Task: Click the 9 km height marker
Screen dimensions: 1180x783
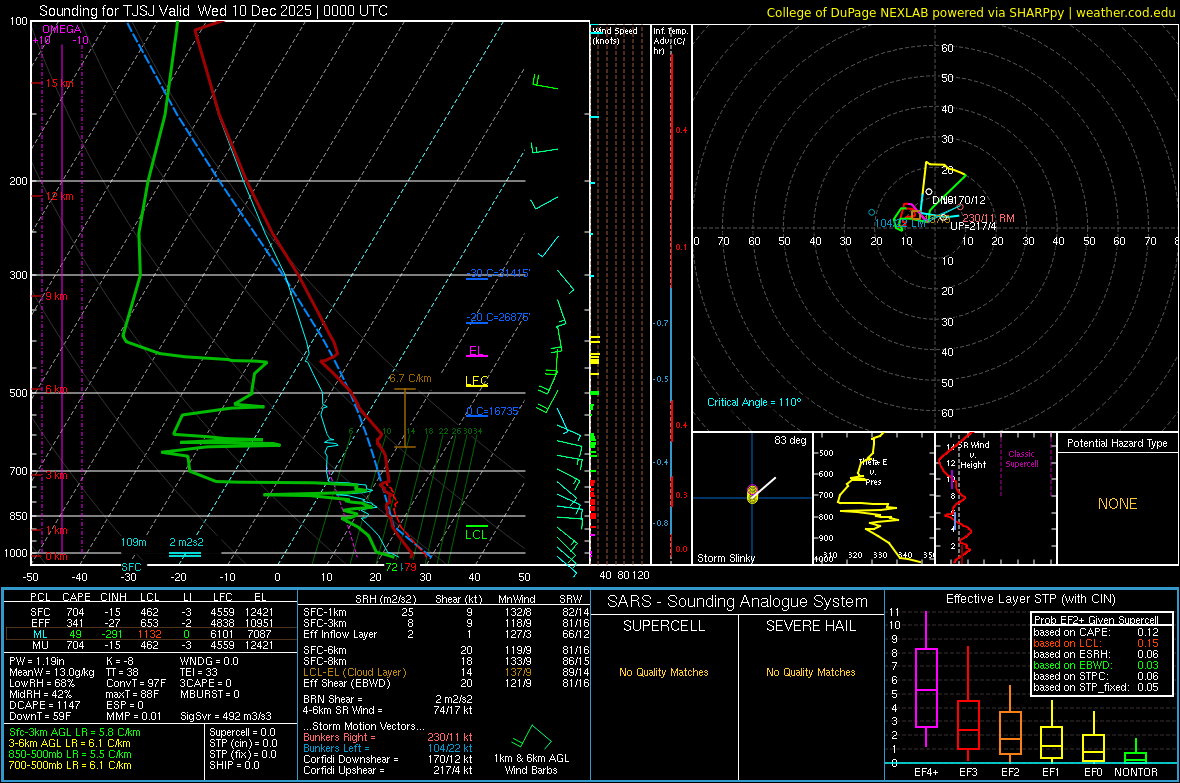Action: click(56, 297)
